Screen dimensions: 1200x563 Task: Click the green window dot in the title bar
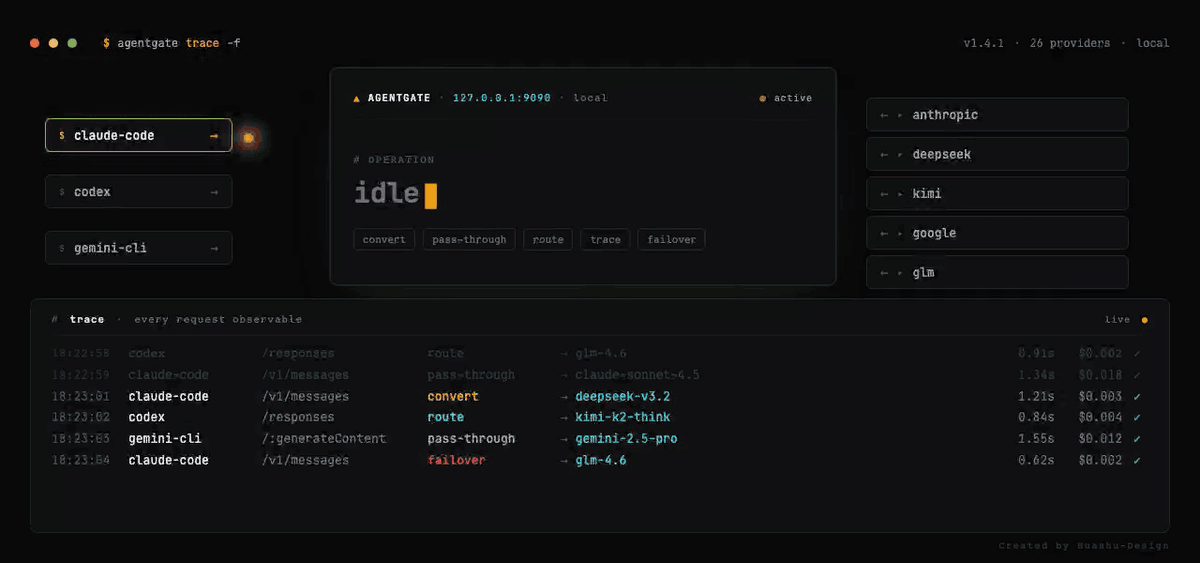coord(72,43)
